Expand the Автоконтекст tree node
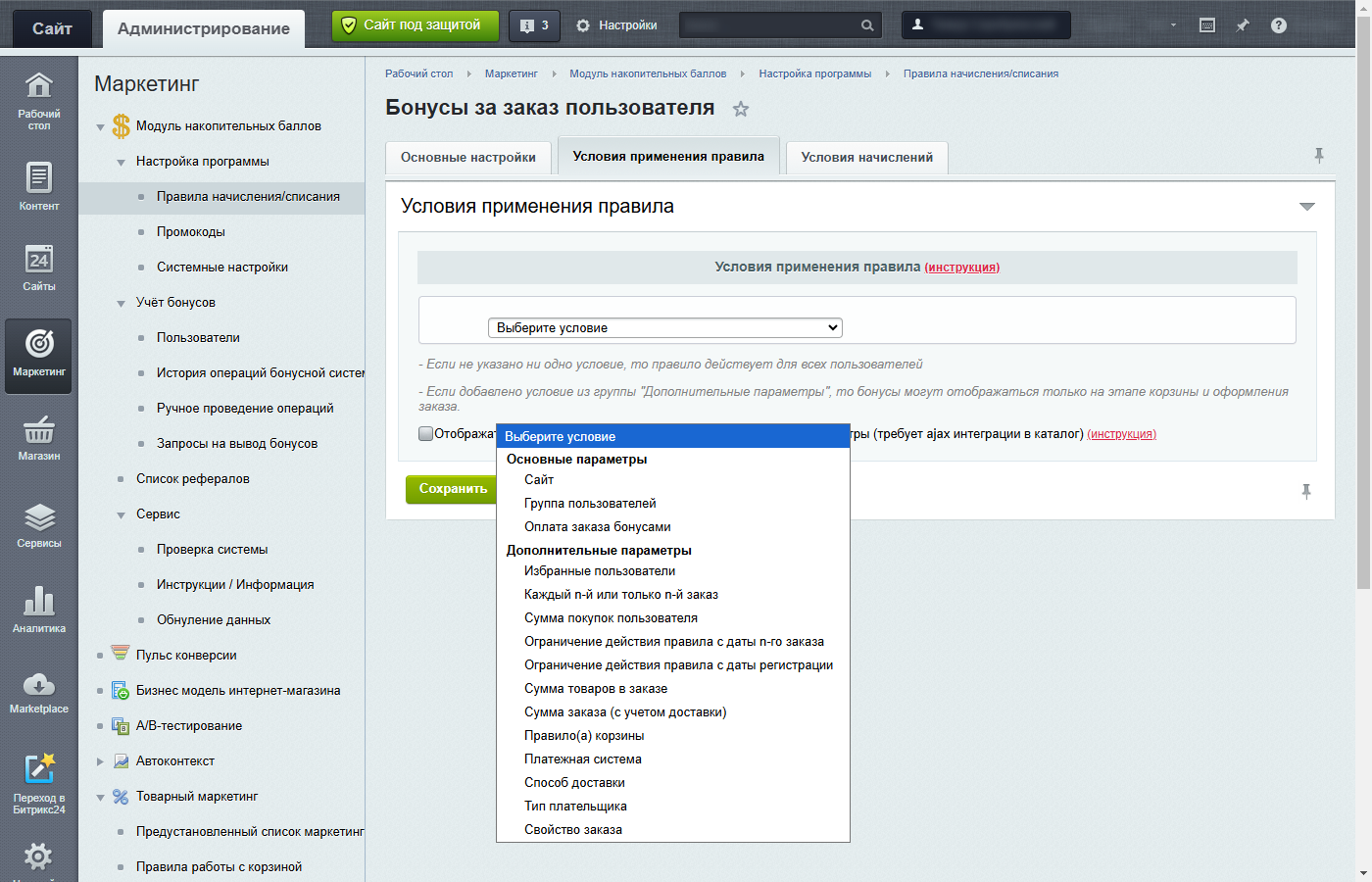 tap(100, 761)
